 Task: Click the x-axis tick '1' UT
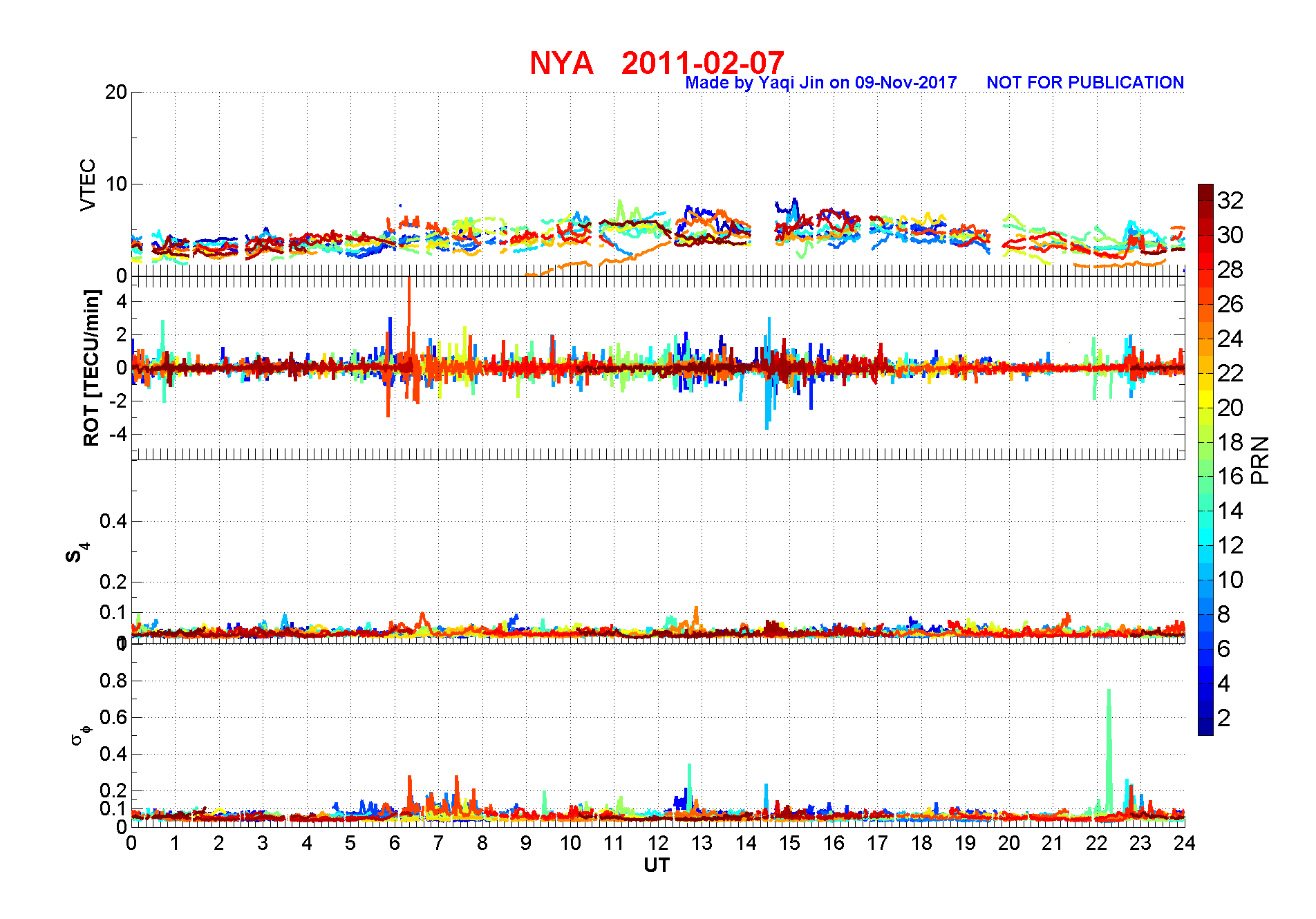click(x=175, y=843)
